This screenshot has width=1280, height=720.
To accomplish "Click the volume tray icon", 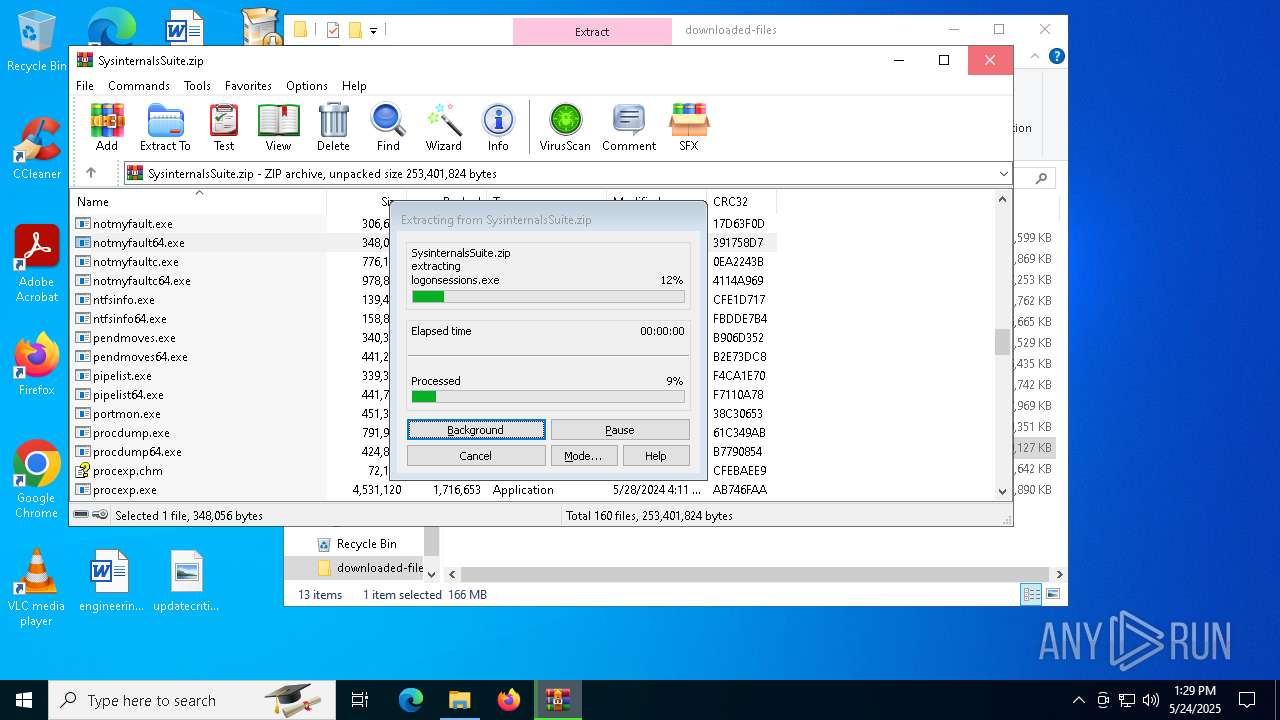I will (x=1150, y=700).
